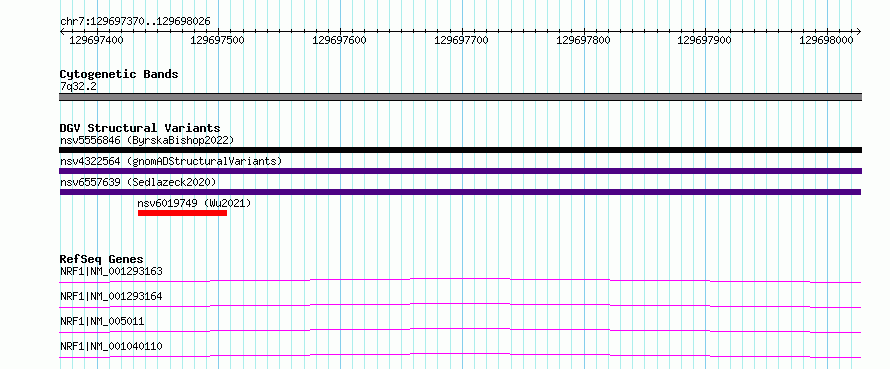Click the nsv6019749 (Wu2021) label
This screenshot has width=890, height=369.
tap(194, 203)
